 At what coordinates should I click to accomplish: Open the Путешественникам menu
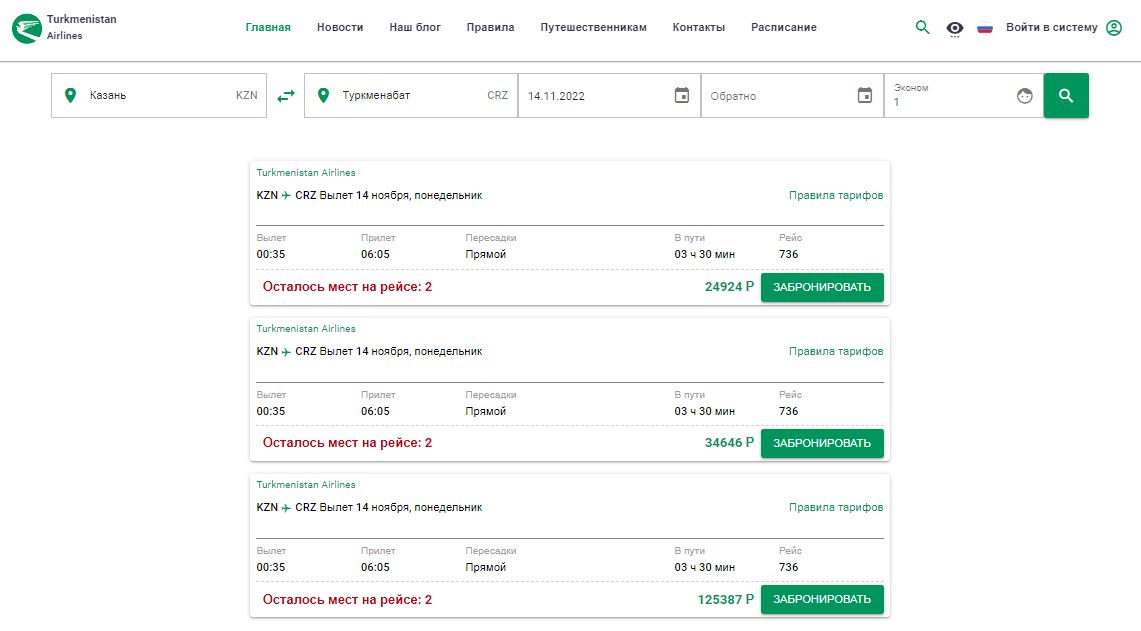tap(593, 28)
